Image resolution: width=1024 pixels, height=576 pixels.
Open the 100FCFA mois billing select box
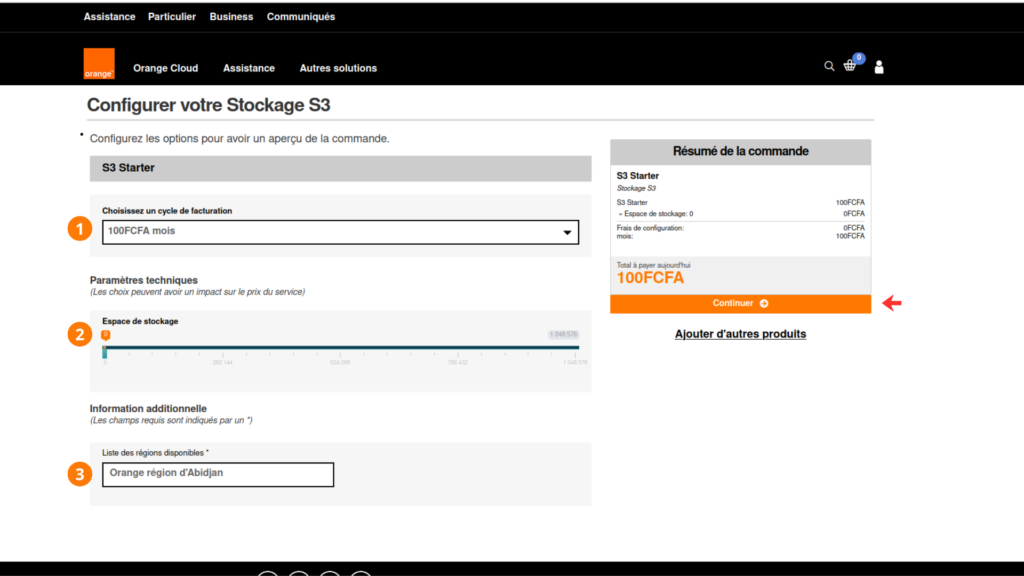click(x=340, y=232)
